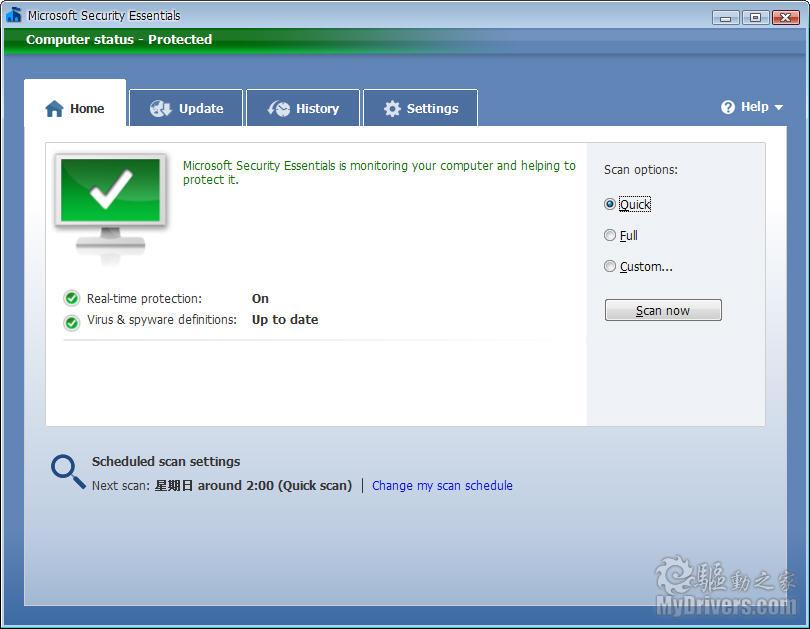Minimize the Security Essentials window
Screen dimensions: 810x629
[x=725, y=18]
